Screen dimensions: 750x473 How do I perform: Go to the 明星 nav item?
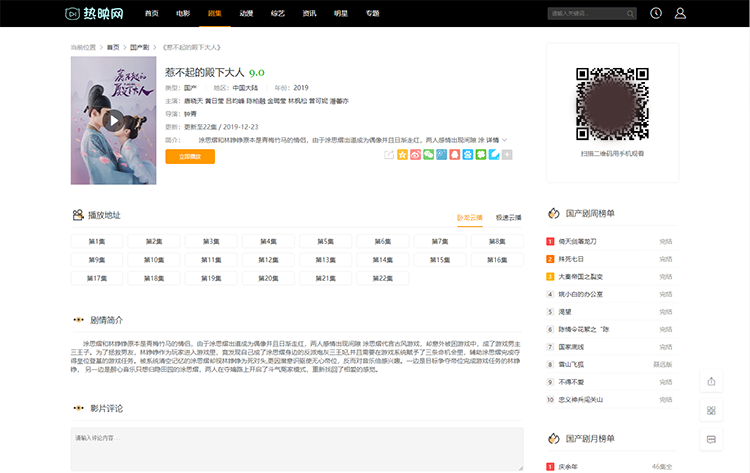pyautogui.click(x=341, y=13)
